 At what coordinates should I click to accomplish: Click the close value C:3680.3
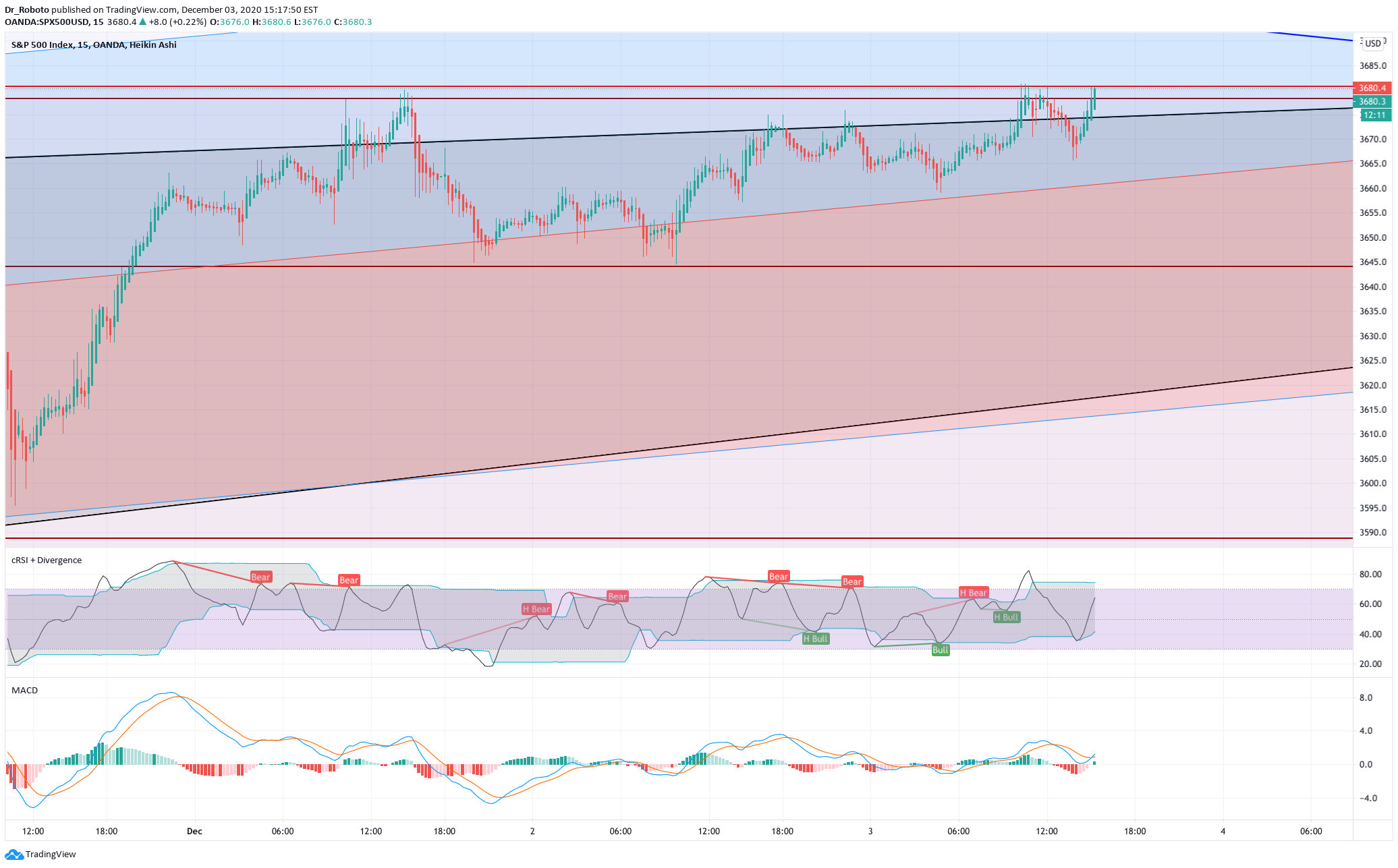pos(353,22)
